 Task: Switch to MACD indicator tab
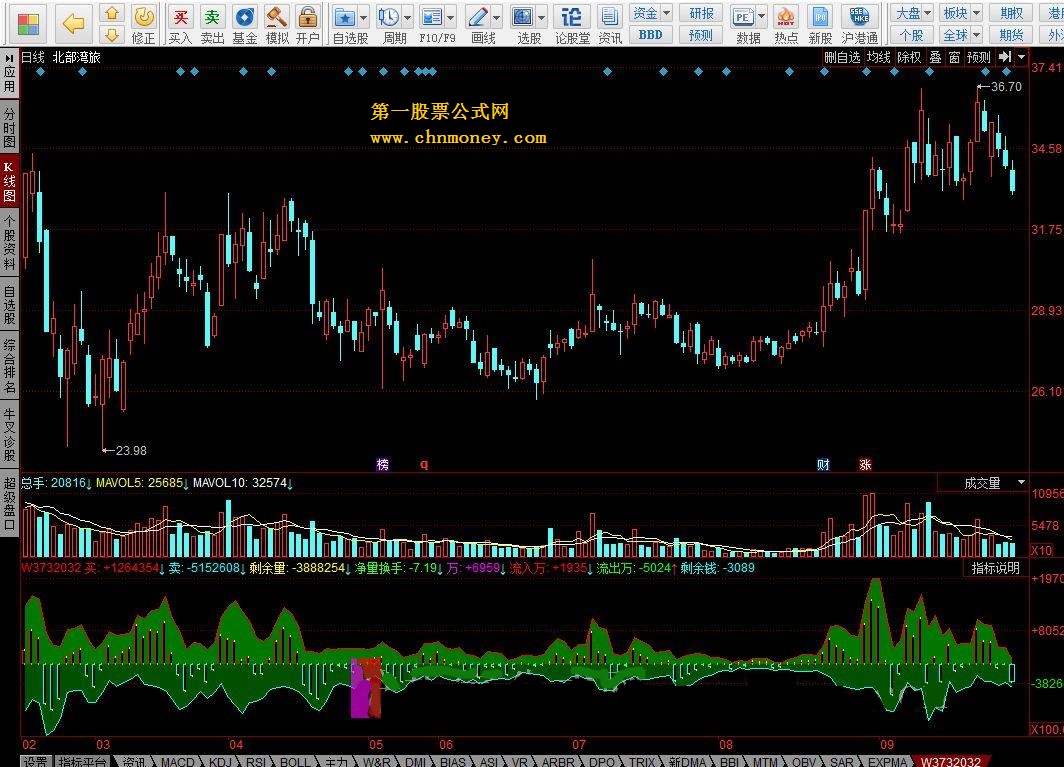(177, 762)
